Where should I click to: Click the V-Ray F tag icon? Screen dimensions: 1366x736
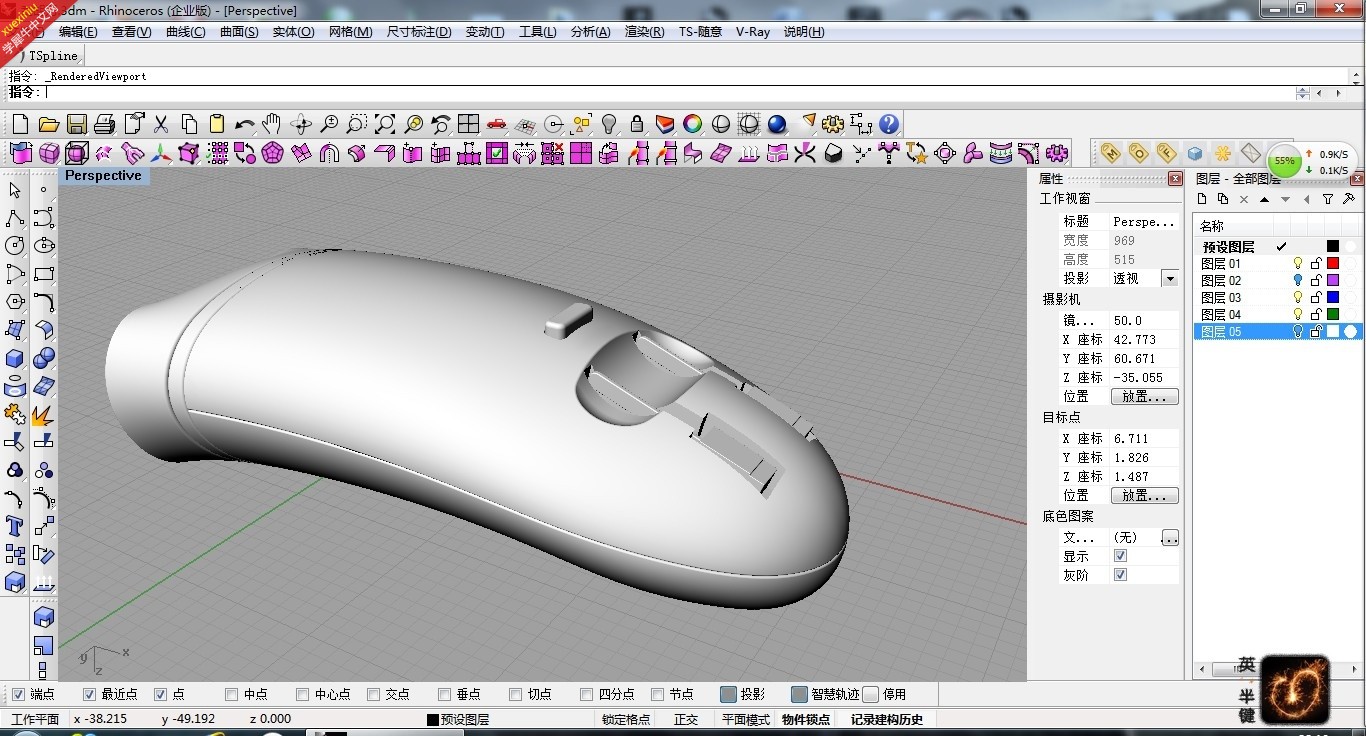(1166, 153)
